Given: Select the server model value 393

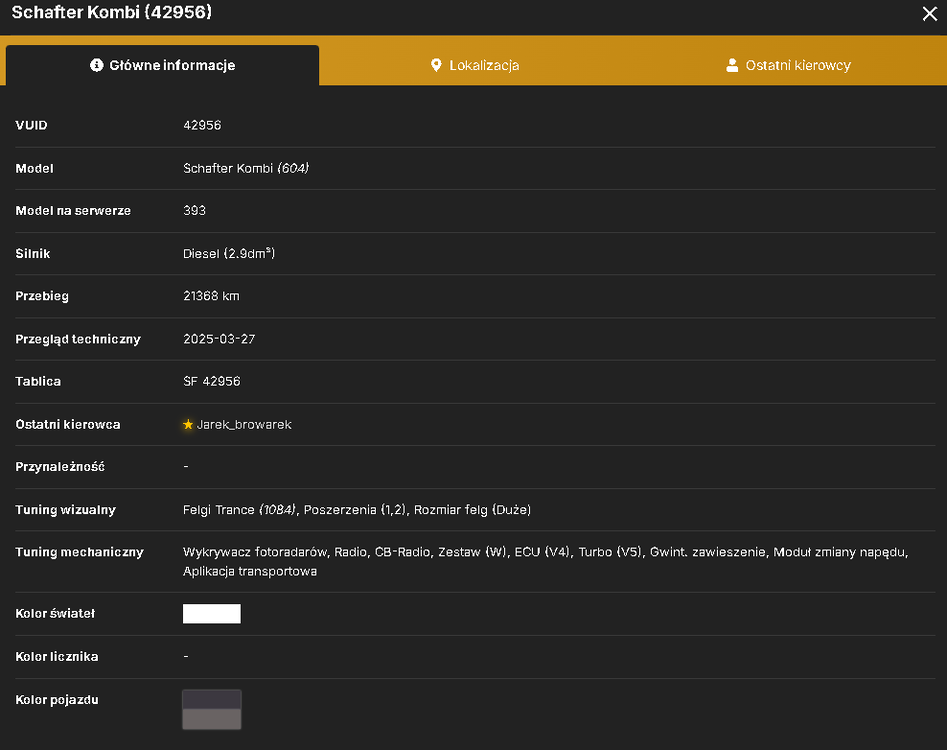Looking at the screenshot, I should point(194,211).
